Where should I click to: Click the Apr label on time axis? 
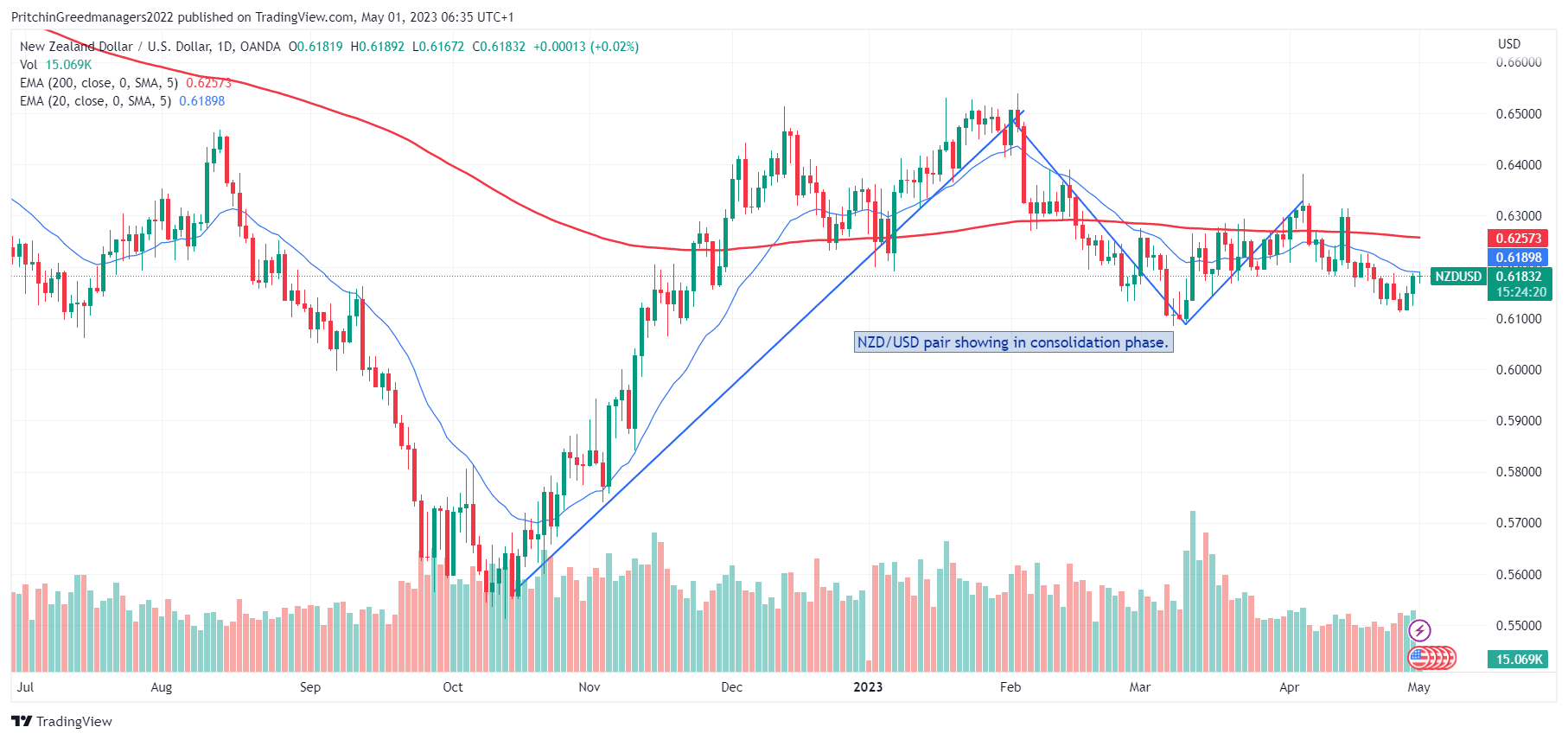[x=1289, y=687]
